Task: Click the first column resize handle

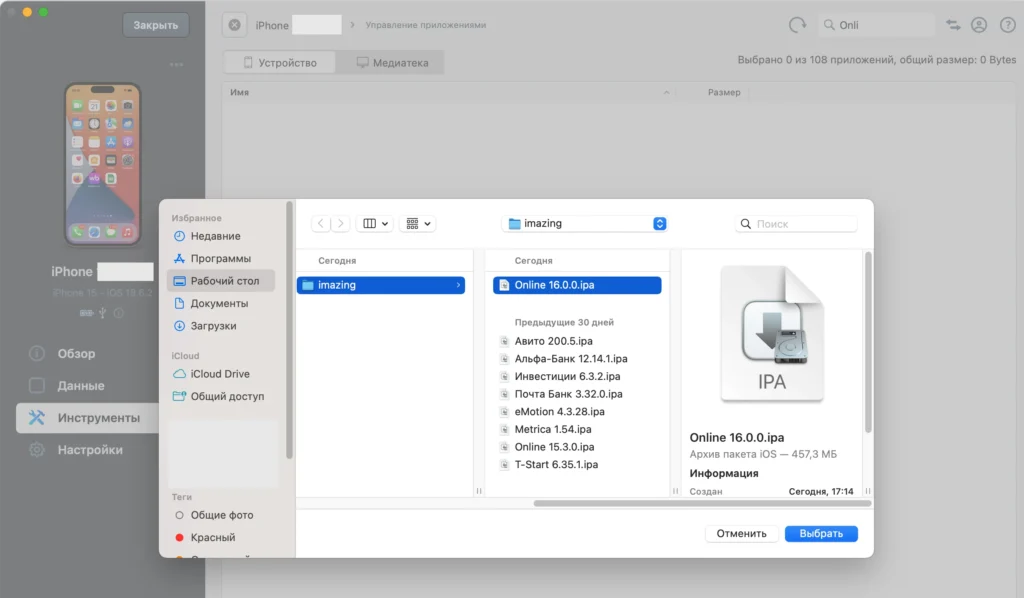Action: tap(479, 491)
